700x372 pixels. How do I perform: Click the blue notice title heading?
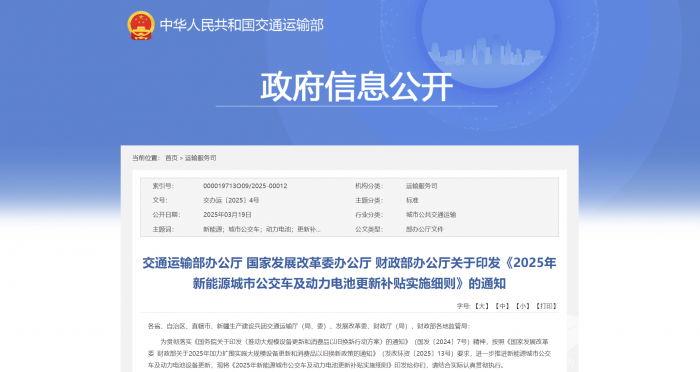pos(349,273)
